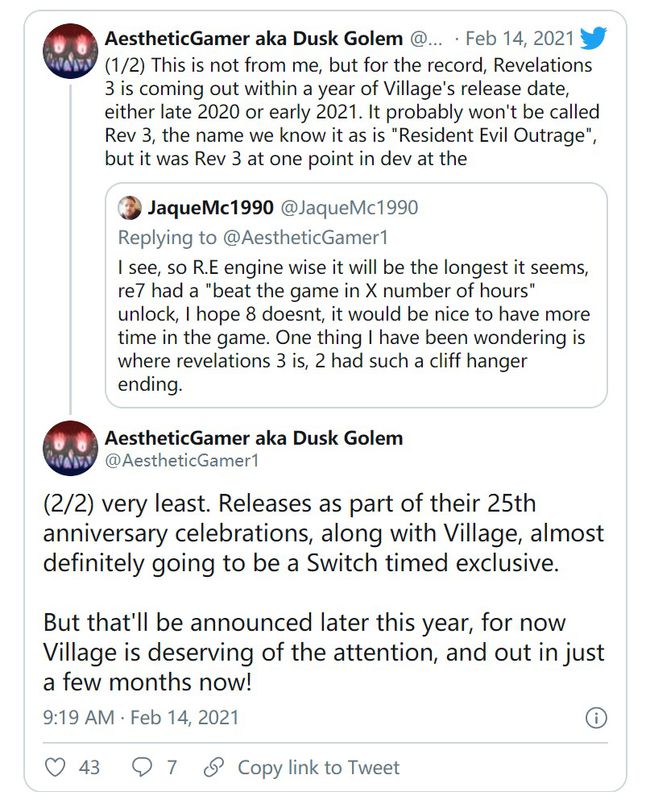Viewport: 650px width, 800px height.
Task: Click the Feb 14, 2021 date in header
Action: pos(520,39)
